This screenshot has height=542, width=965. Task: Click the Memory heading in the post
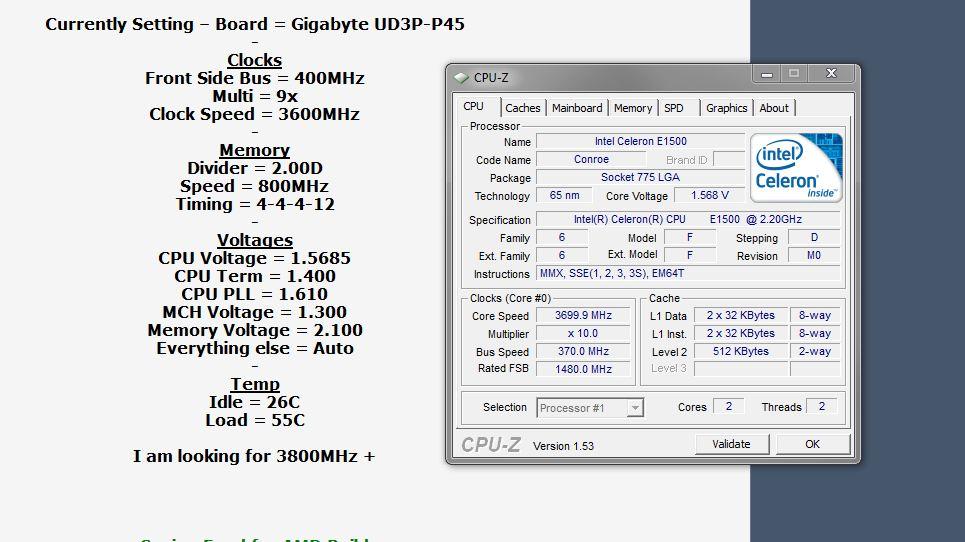(x=254, y=150)
